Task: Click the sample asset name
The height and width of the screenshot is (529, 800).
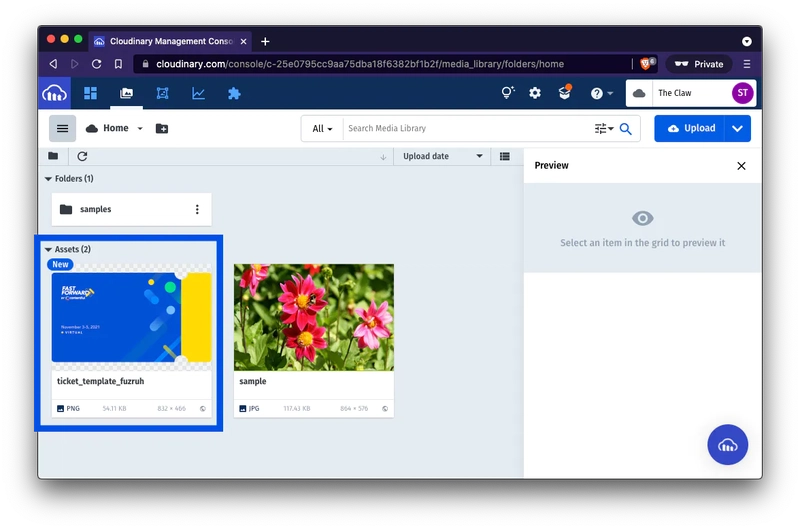Action: point(253,381)
